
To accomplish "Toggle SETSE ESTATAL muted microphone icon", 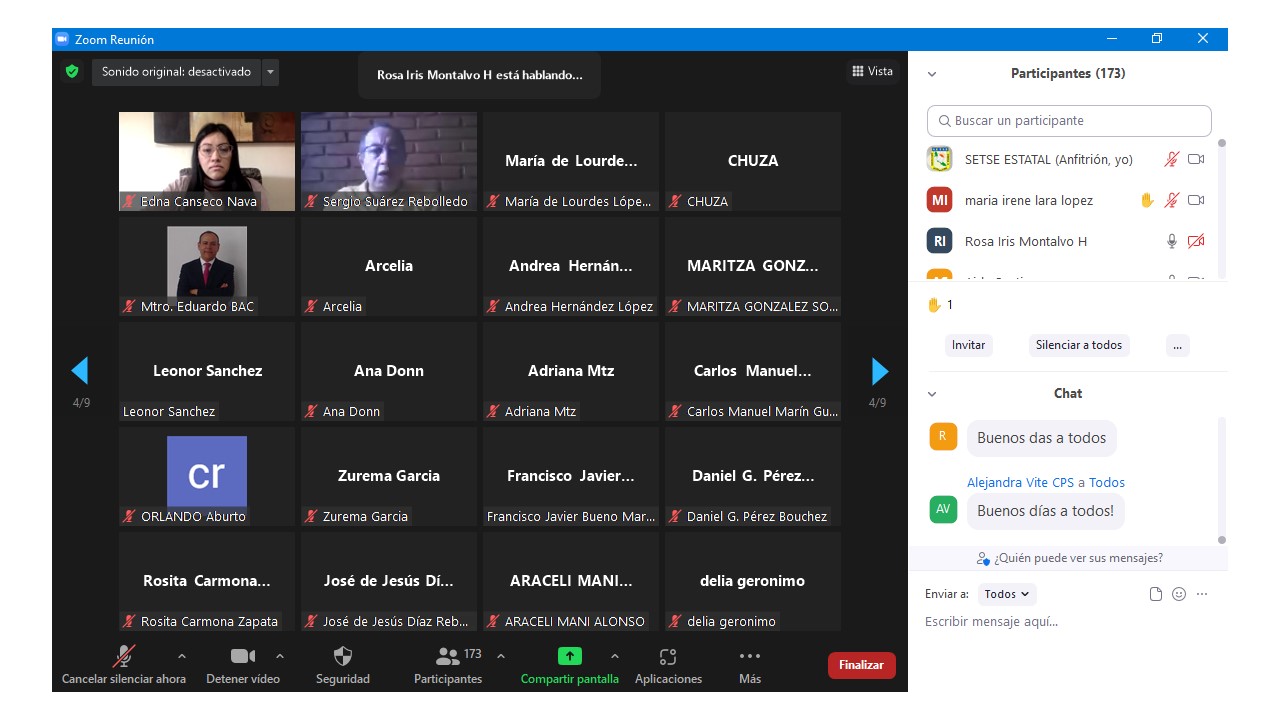I will click(x=1172, y=159).
